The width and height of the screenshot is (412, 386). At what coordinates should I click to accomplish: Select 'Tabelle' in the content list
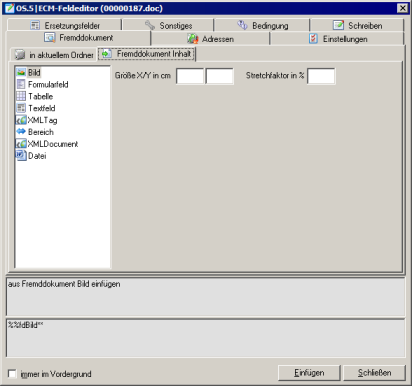(40, 96)
